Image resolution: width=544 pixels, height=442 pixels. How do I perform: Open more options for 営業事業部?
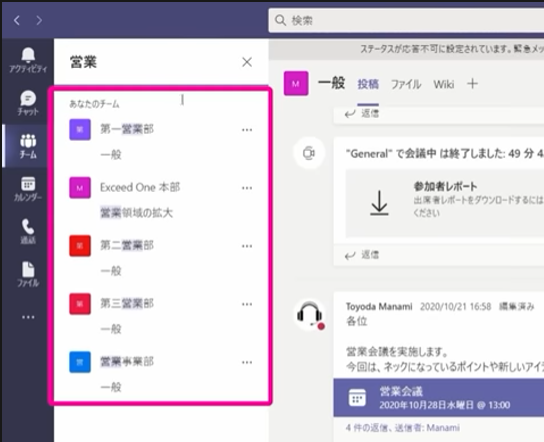[x=247, y=362]
